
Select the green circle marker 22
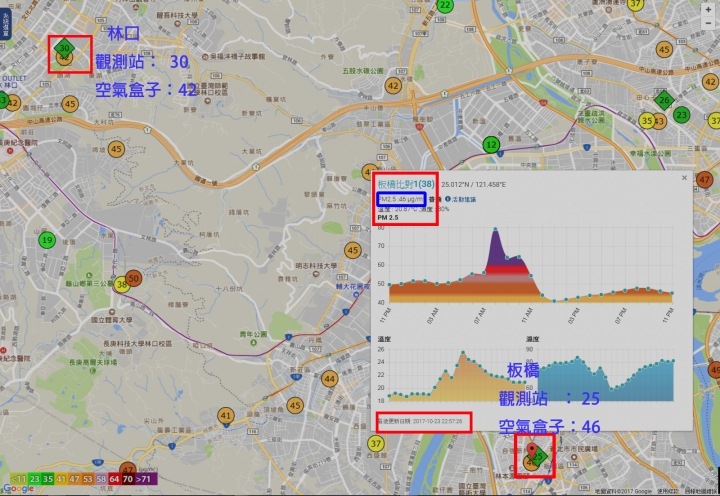(x=445, y=6)
